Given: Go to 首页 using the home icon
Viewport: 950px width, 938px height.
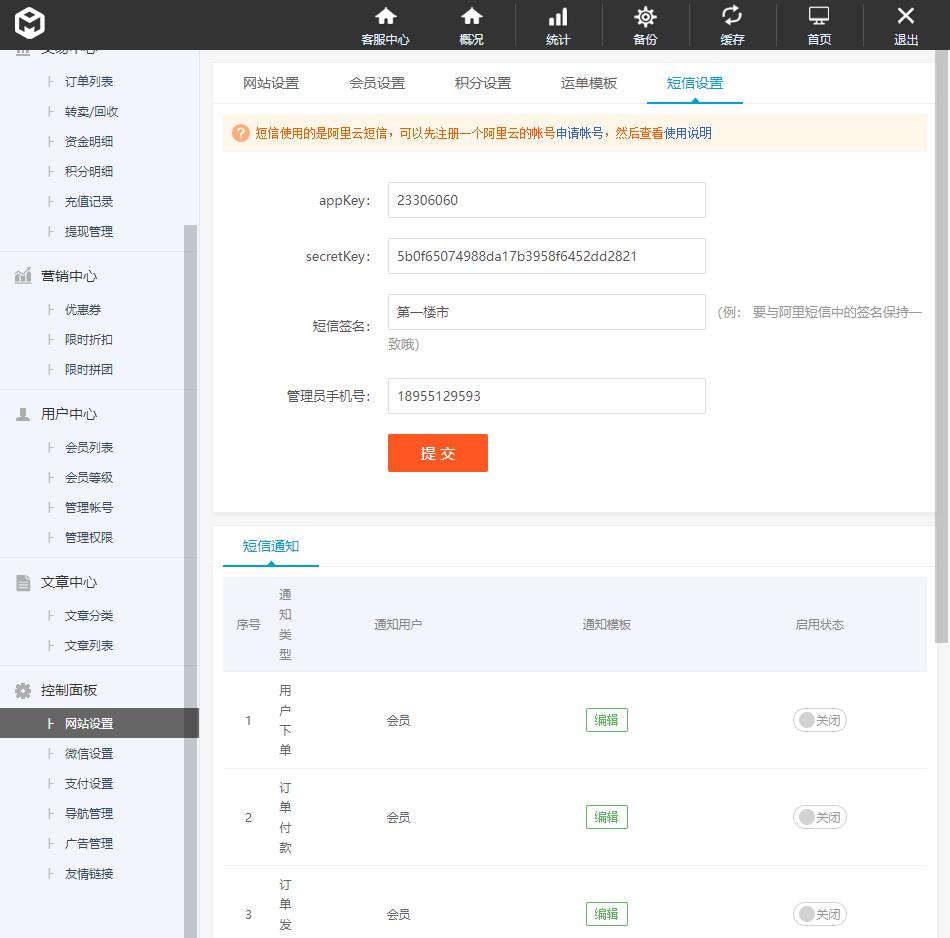Looking at the screenshot, I should click(x=818, y=25).
